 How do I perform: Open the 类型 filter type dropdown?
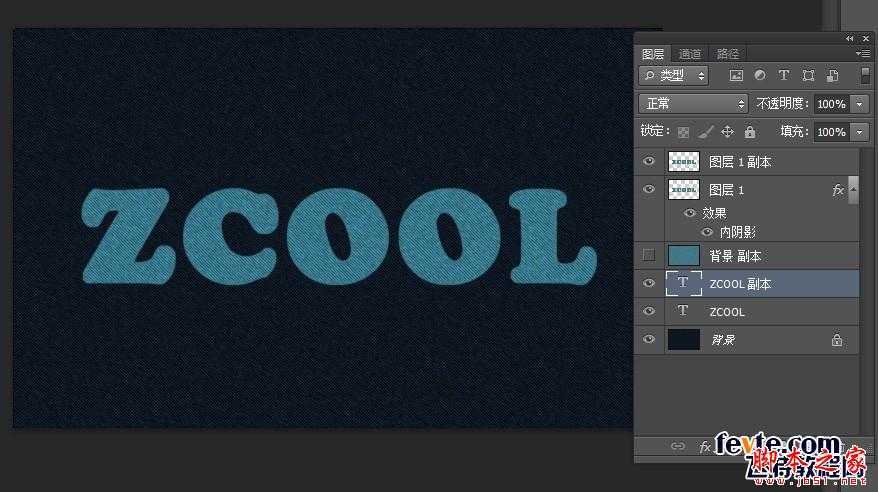point(674,76)
